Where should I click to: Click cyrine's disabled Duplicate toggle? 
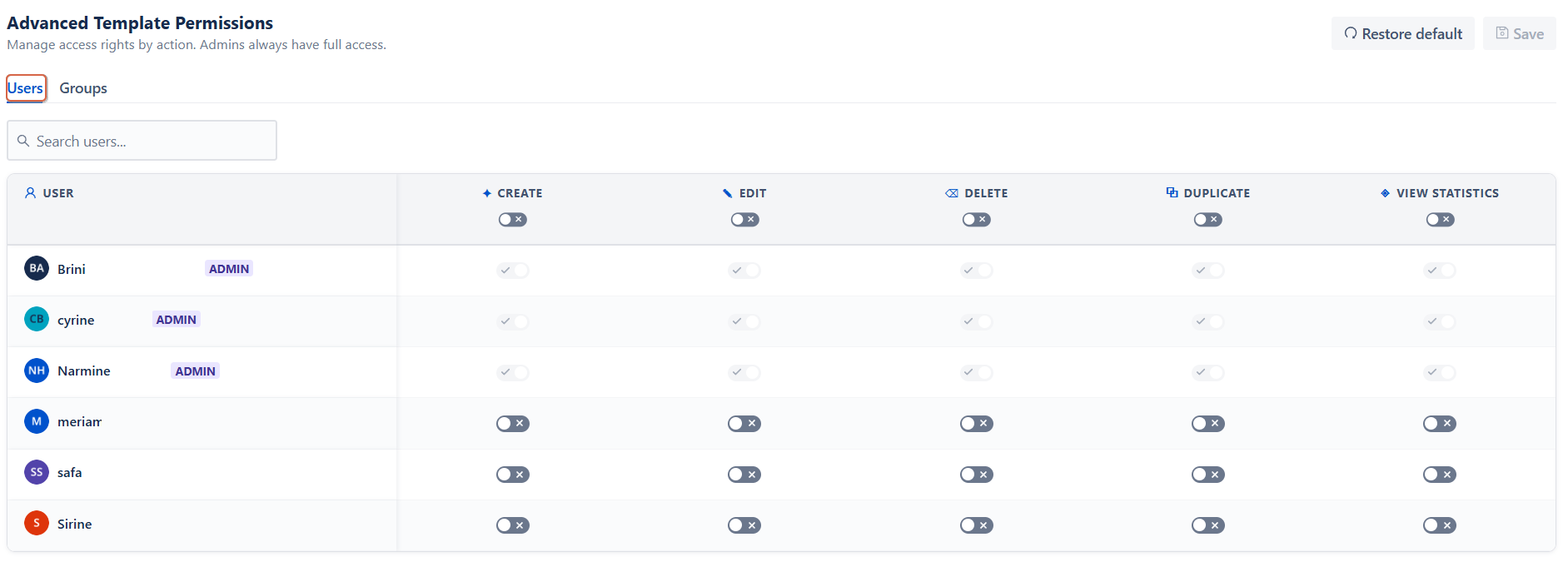[x=1208, y=321]
